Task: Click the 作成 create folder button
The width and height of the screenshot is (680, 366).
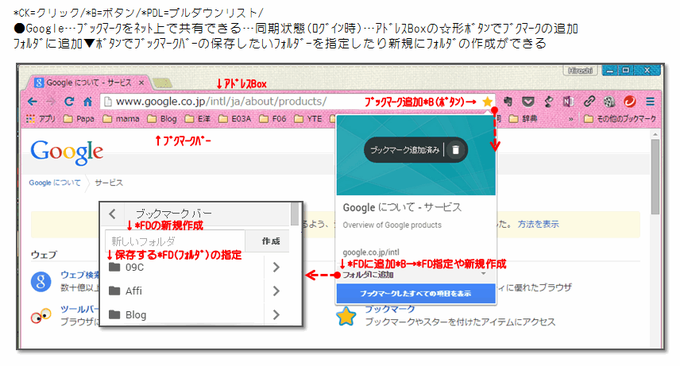Action: point(271,241)
